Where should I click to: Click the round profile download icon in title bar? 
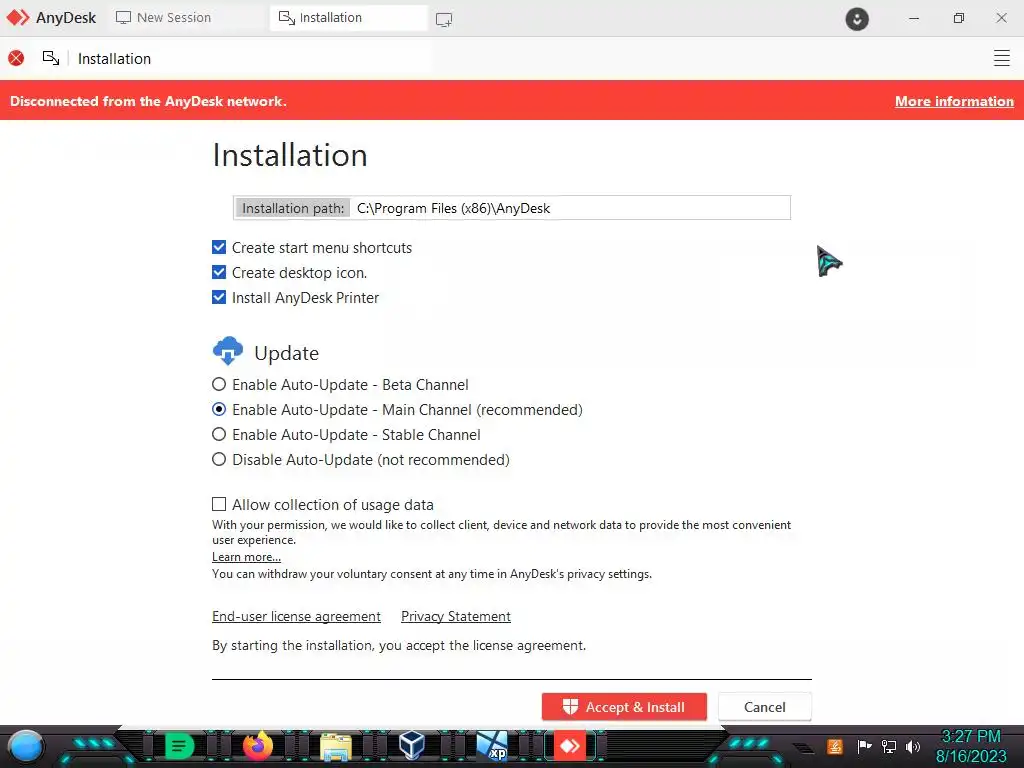click(x=857, y=19)
